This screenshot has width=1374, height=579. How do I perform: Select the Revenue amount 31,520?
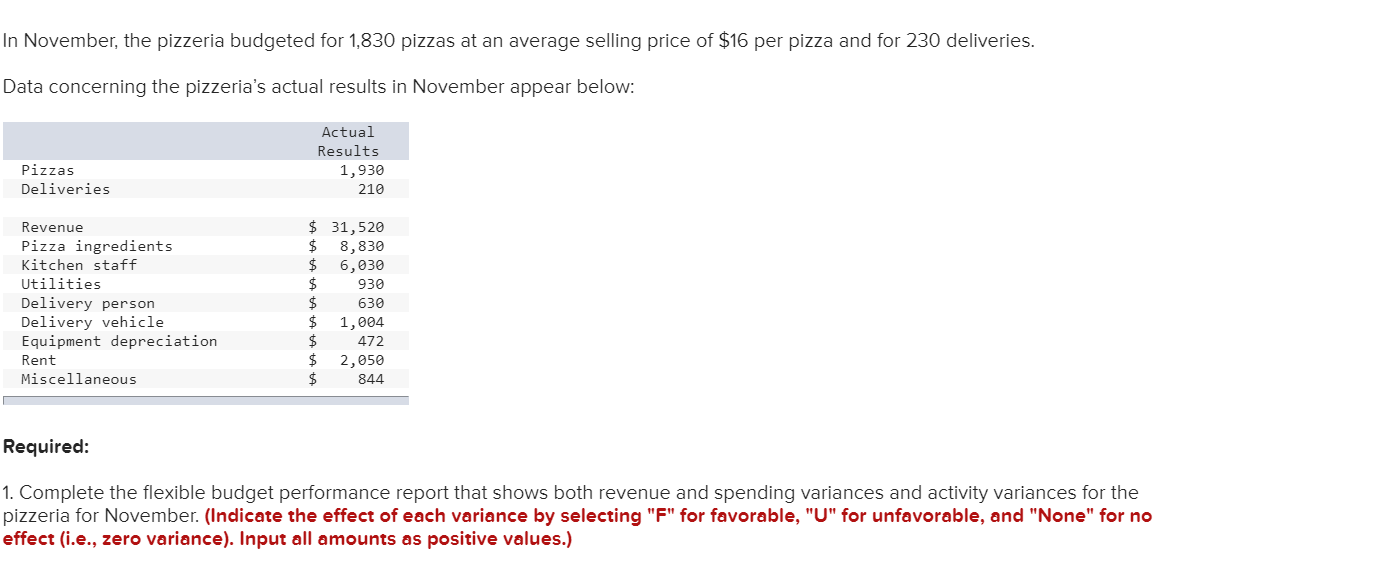click(357, 227)
